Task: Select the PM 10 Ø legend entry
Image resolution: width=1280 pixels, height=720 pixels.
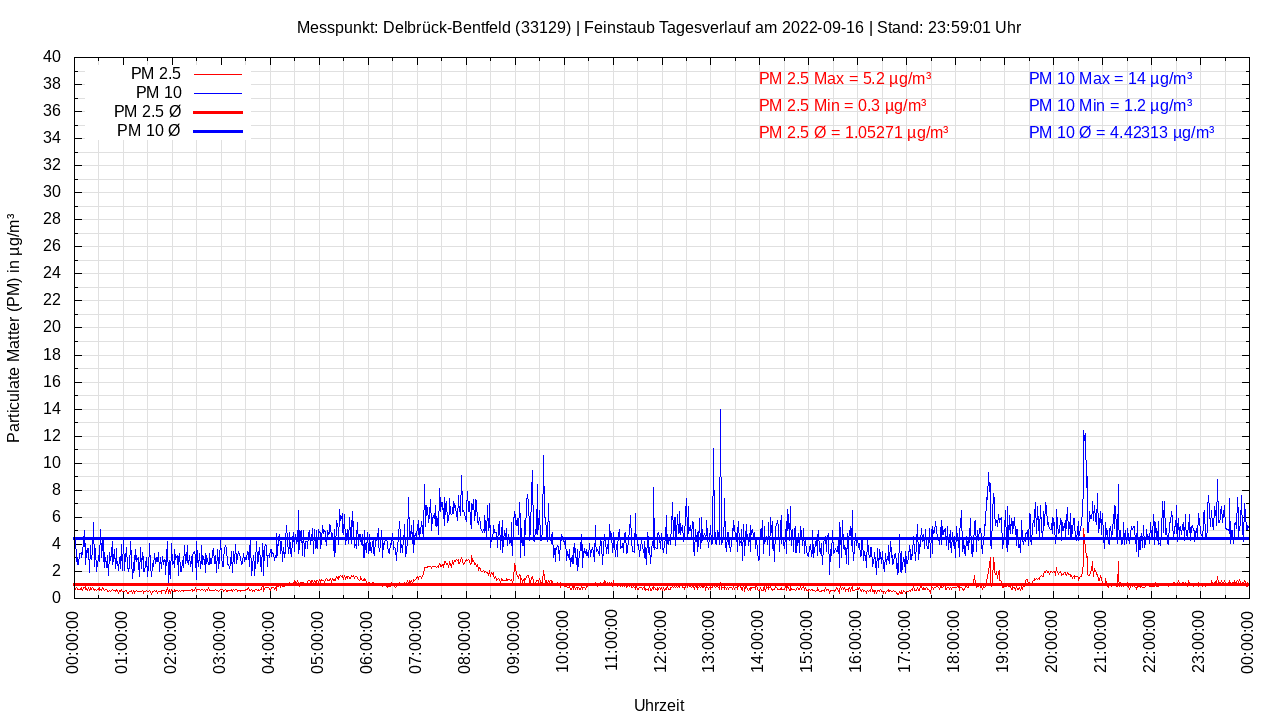Action: 148,131
